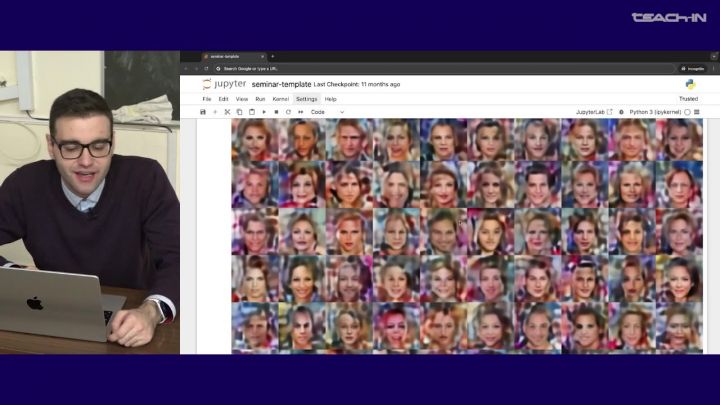Open the Settings menu

[306, 99]
